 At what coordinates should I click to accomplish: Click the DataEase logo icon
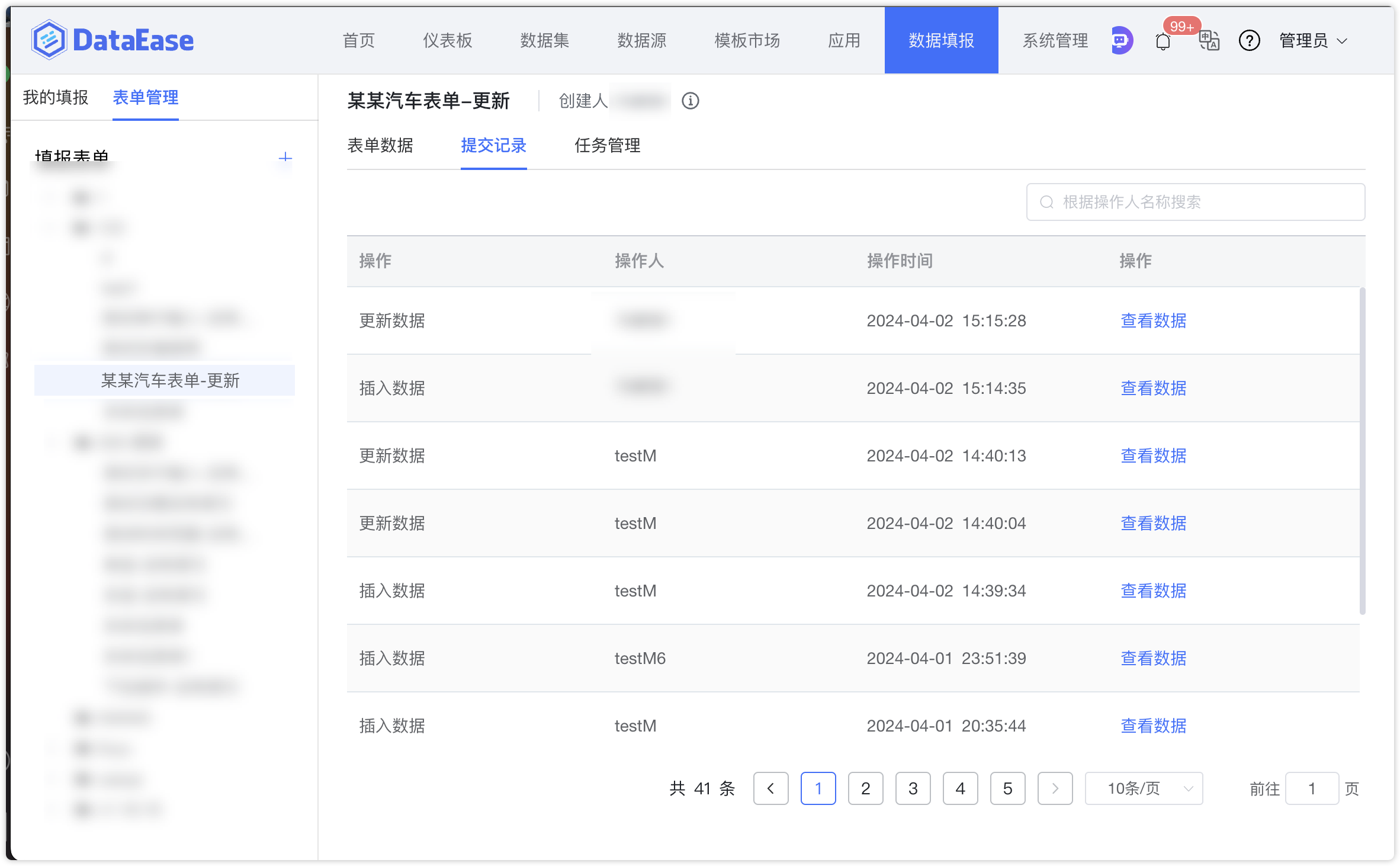(x=49, y=40)
